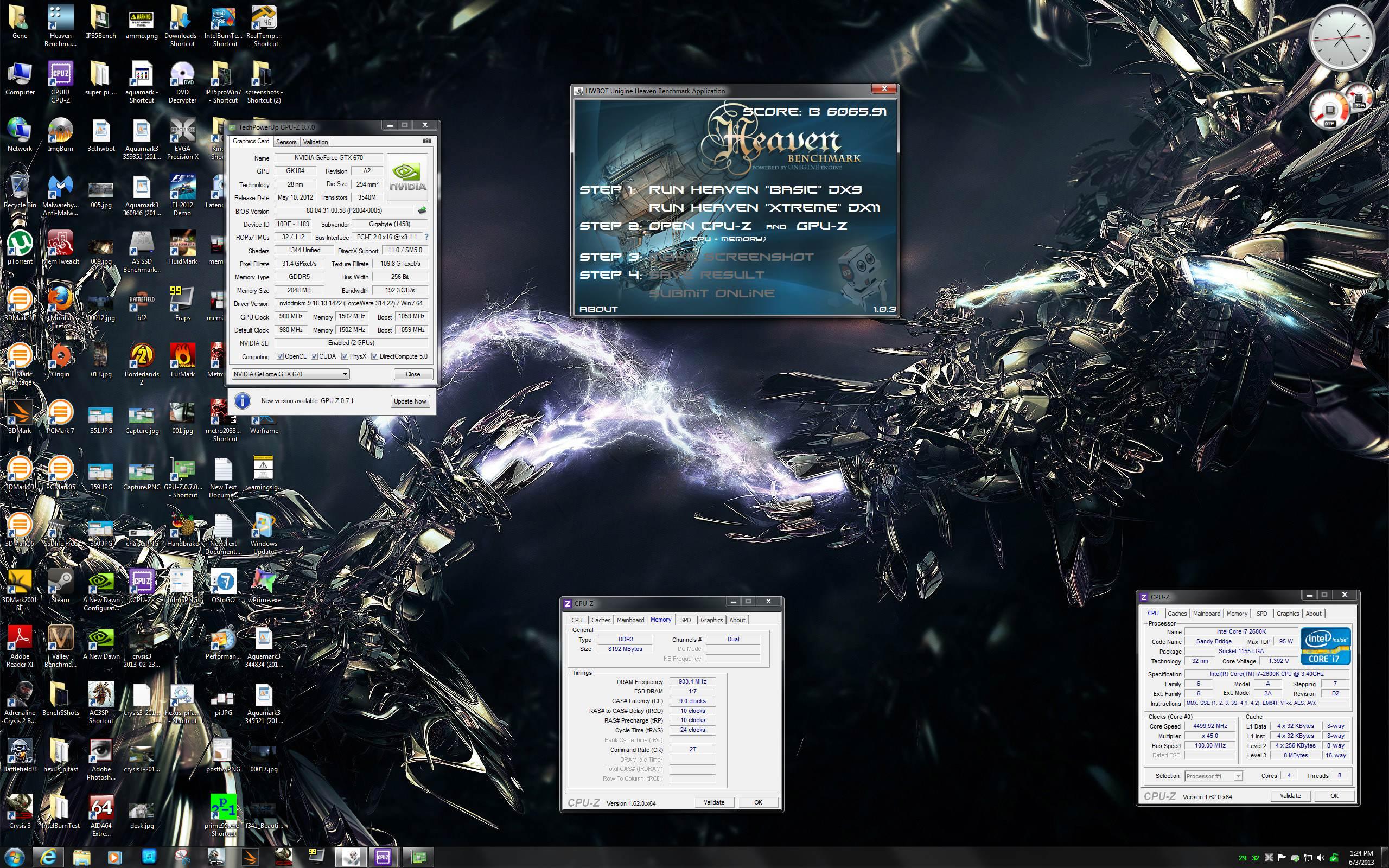Screen dimensions: 1389x868
Task: Open Mozilla Firefox desktop icon
Action: 60,309
